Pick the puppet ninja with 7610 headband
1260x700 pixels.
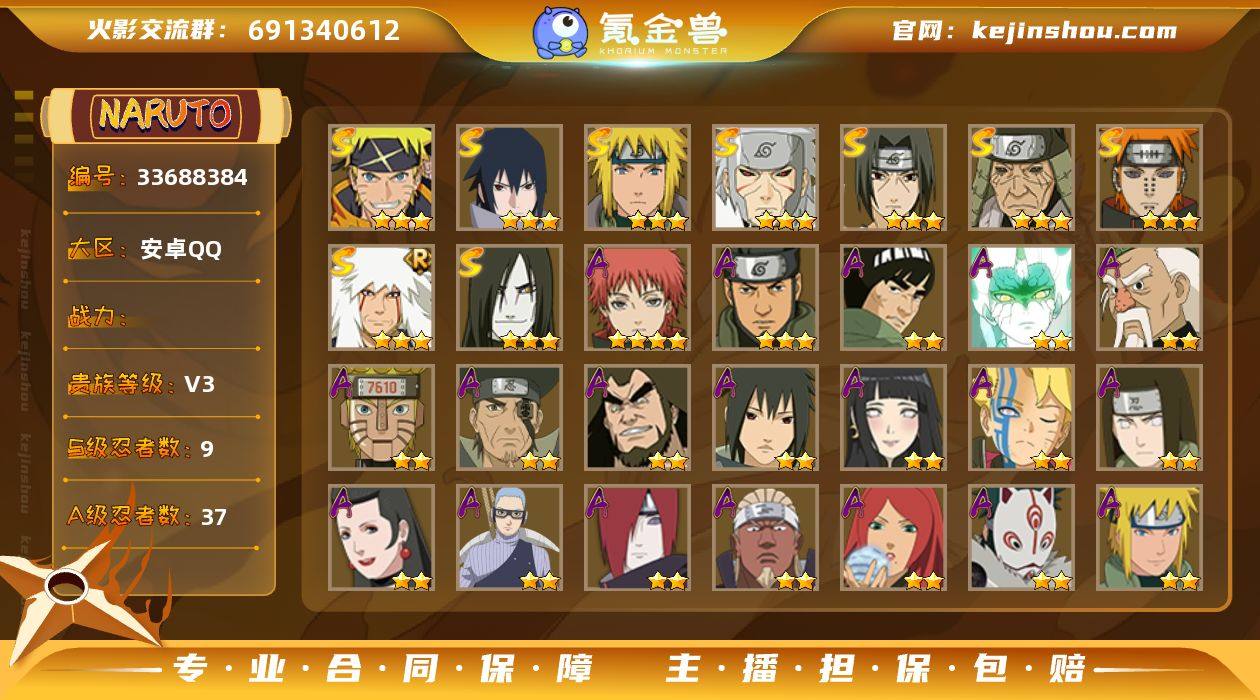[x=382, y=418]
